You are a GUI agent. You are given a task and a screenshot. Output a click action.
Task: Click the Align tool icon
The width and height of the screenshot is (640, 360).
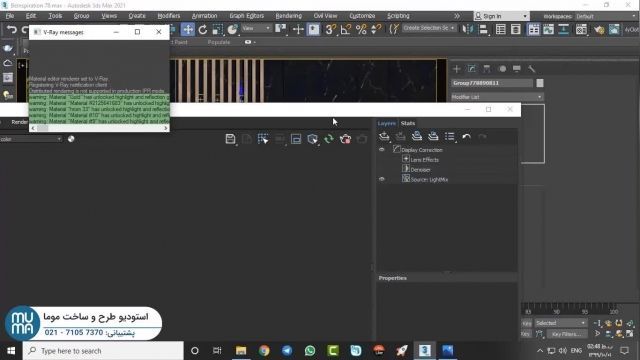[483, 29]
